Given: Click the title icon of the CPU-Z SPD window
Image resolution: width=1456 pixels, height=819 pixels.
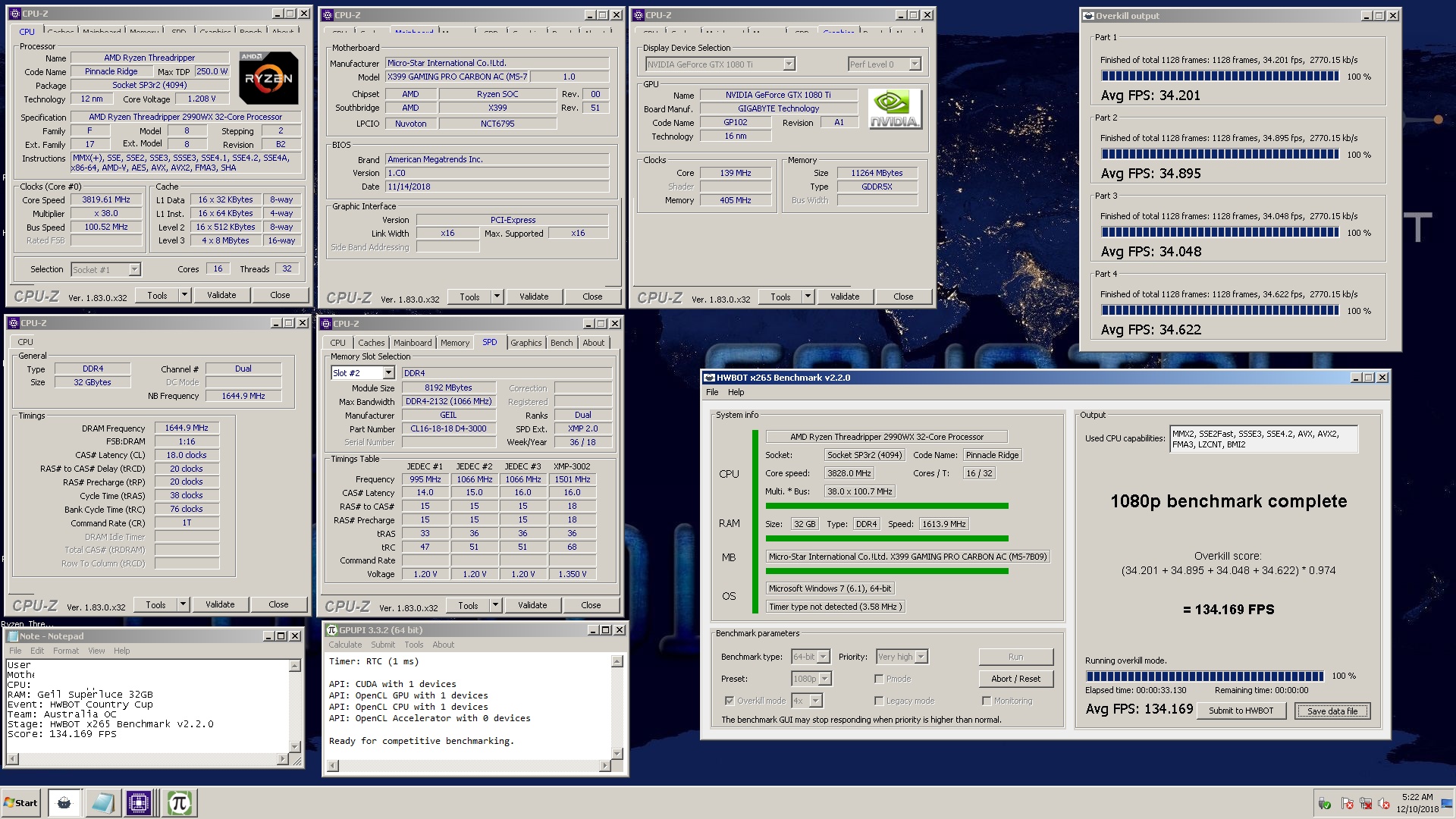Looking at the screenshot, I should tap(327, 324).
